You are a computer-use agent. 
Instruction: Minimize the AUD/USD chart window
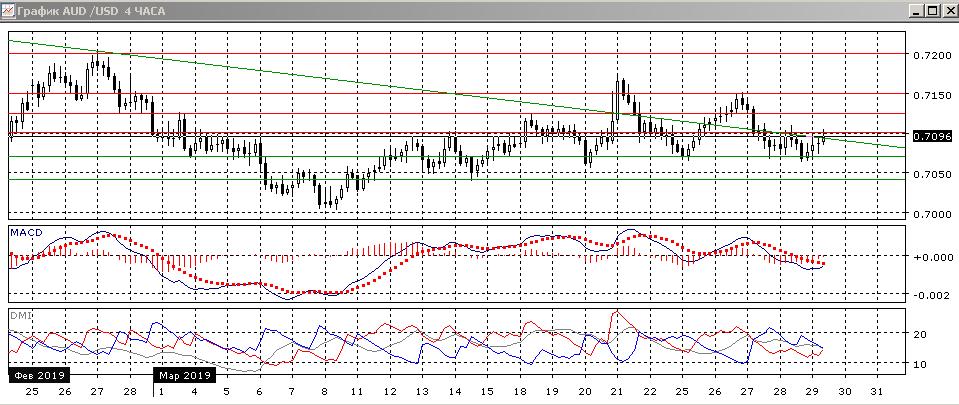[x=915, y=10]
